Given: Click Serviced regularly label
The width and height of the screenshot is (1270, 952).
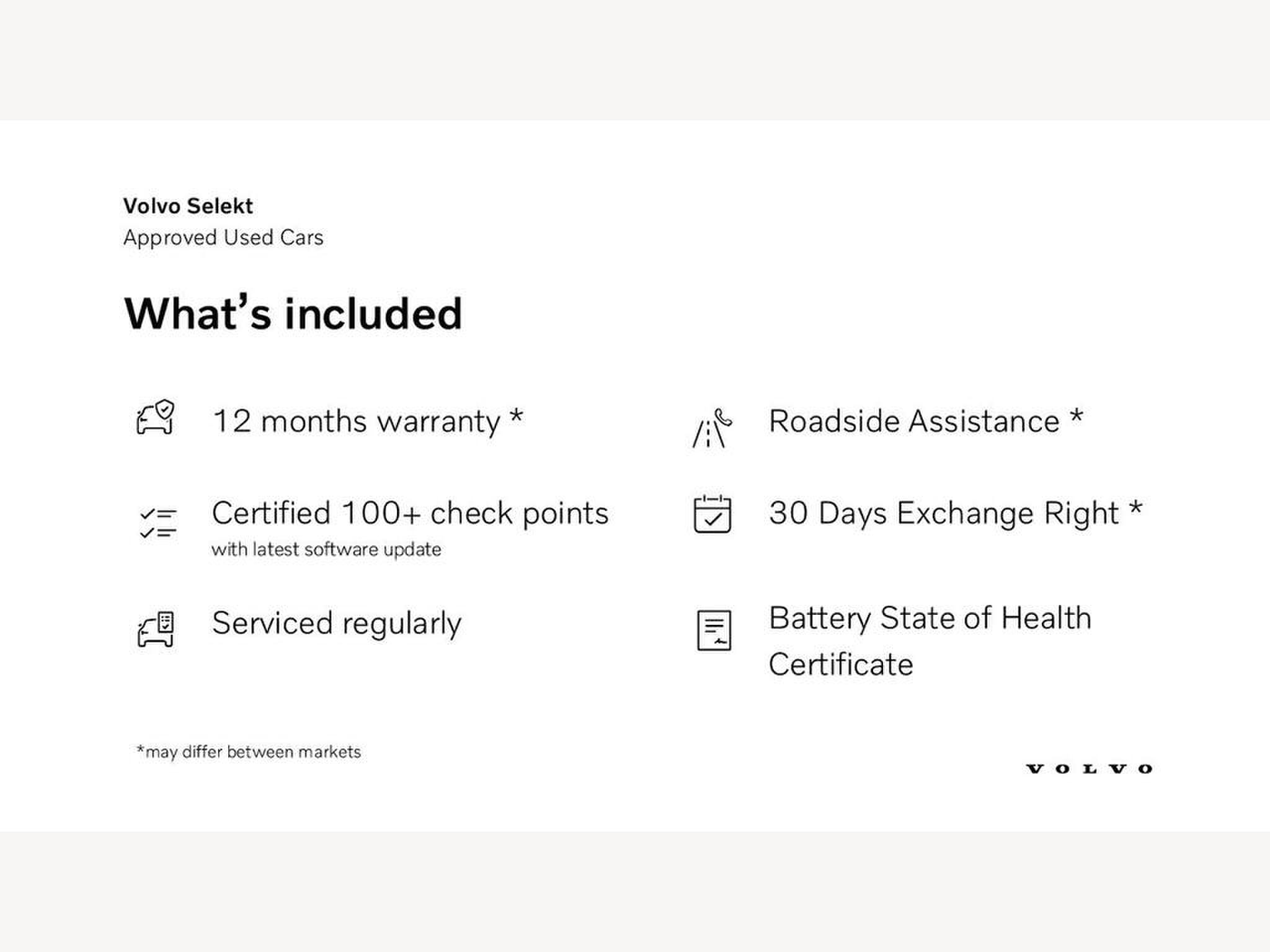Looking at the screenshot, I should (x=337, y=624).
